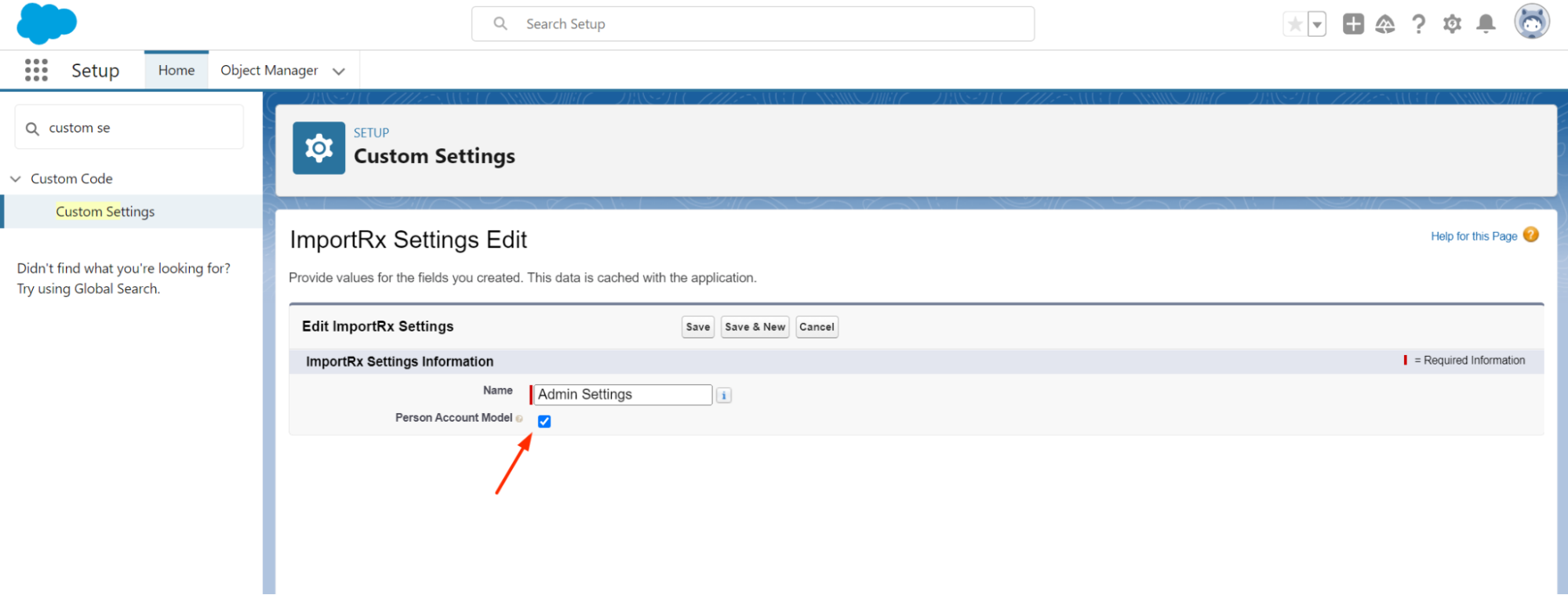Expand the Object Manager tab dropdown
Viewport: 1568px width, 595px height.
click(339, 71)
